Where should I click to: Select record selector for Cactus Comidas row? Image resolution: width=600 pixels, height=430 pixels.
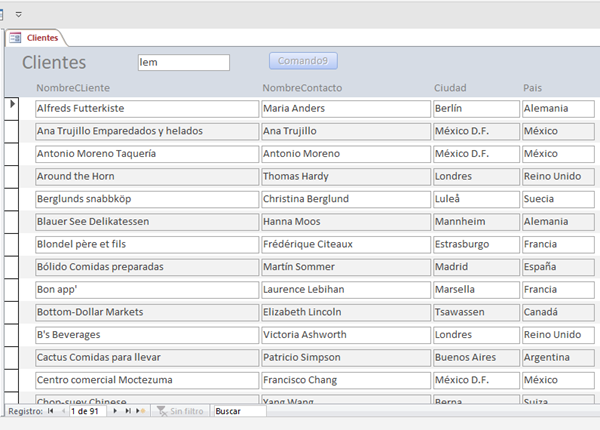(x=12, y=357)
